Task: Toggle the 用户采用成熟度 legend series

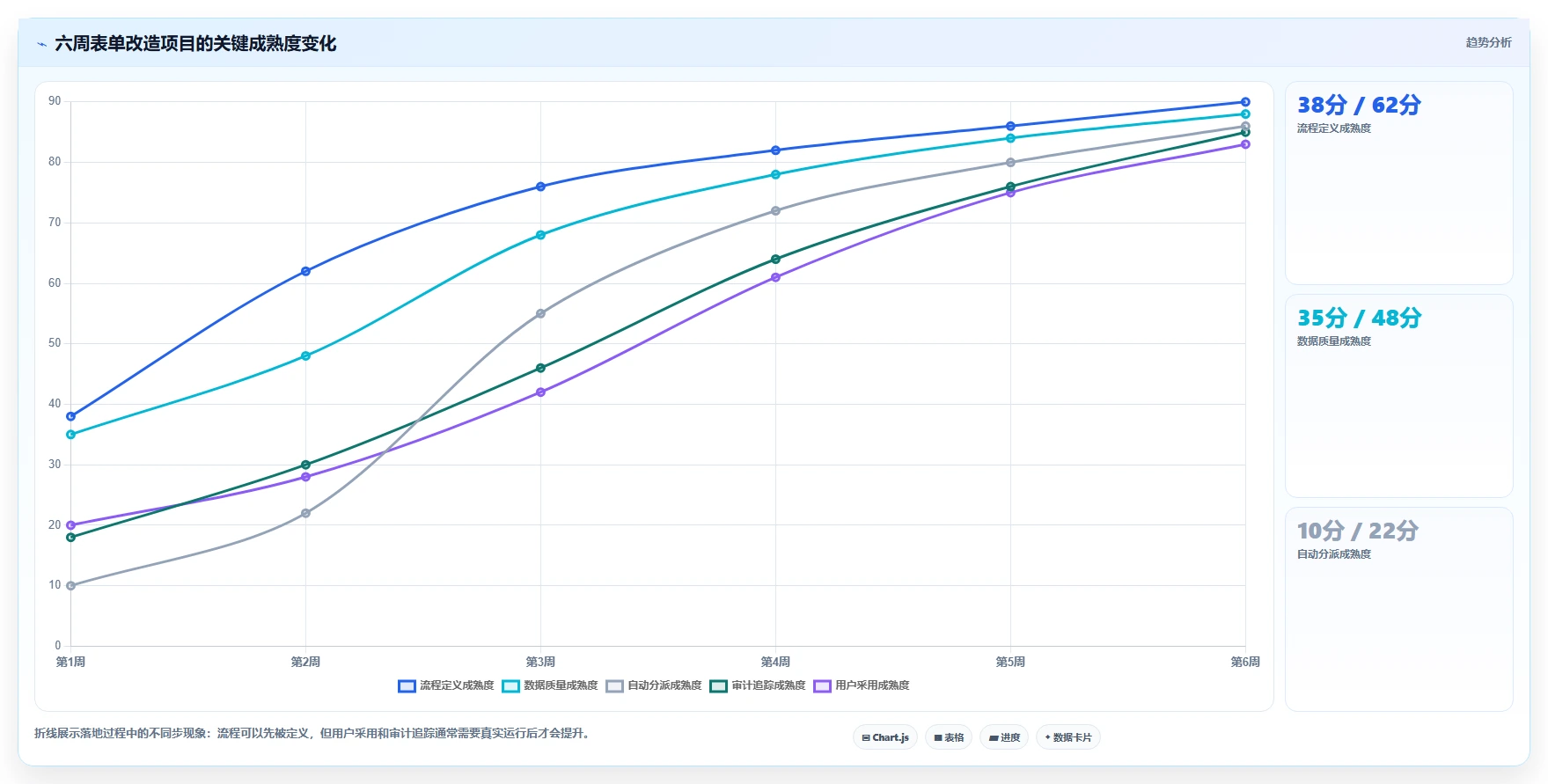Action: [862, 685]
